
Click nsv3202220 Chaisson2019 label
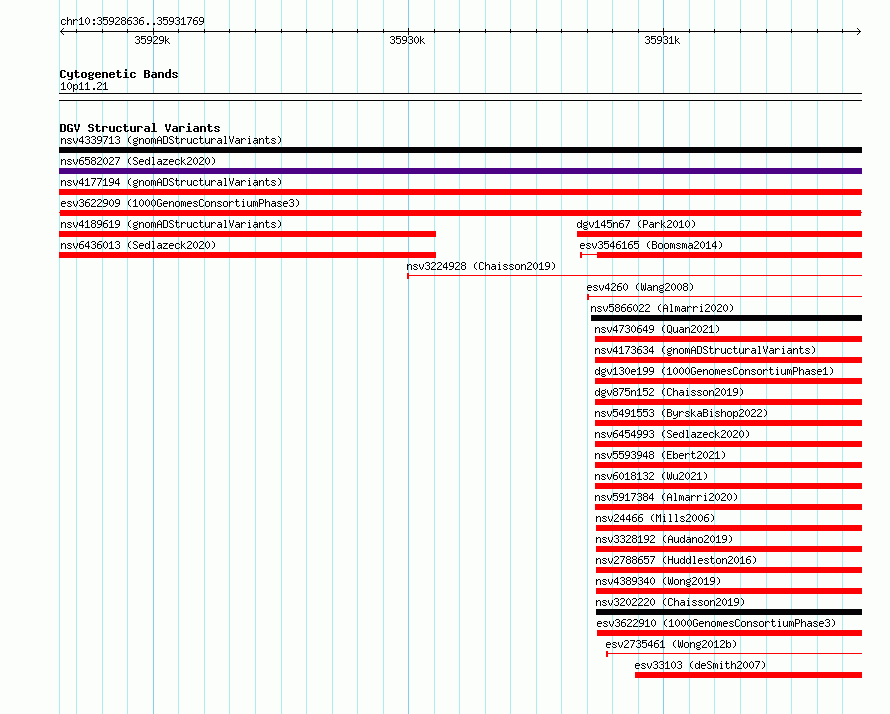(x=670, y=602)
